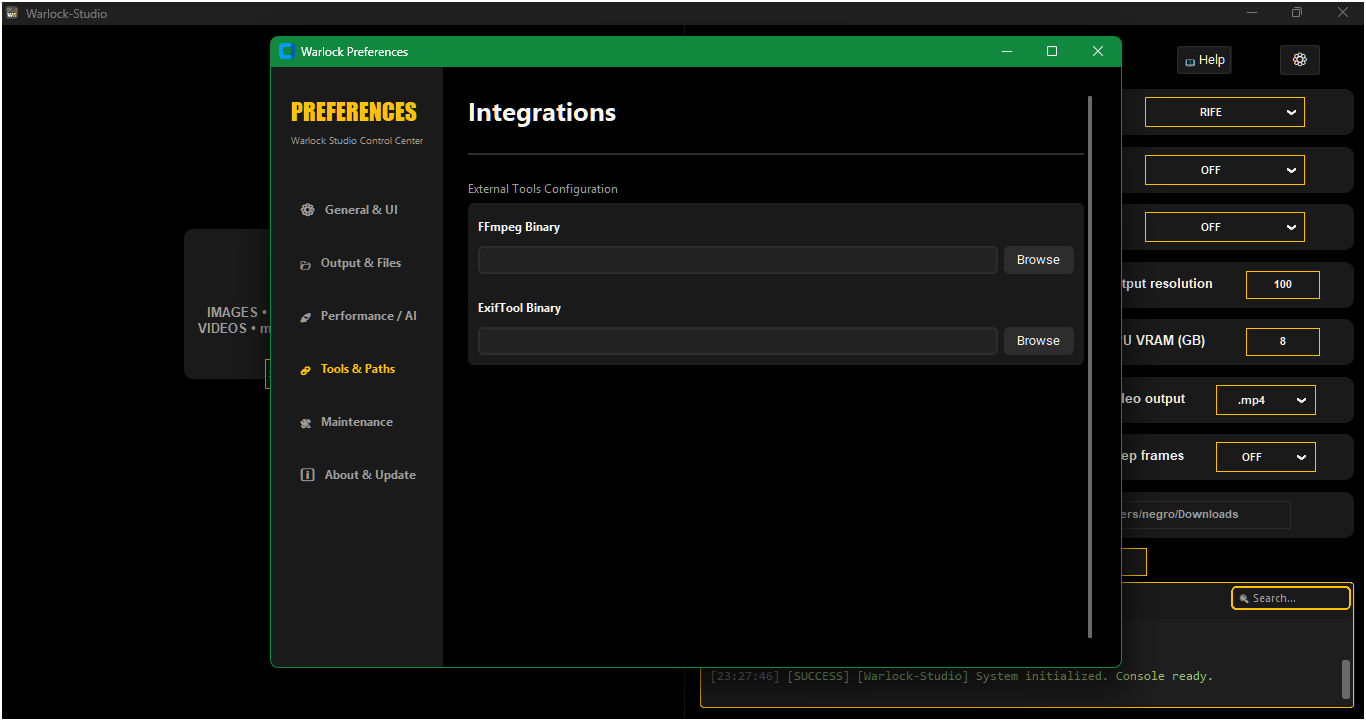The image size is (1366, 721).
Task: Click the gear settings button beside Help
Action: click(x=1300, y=60)
